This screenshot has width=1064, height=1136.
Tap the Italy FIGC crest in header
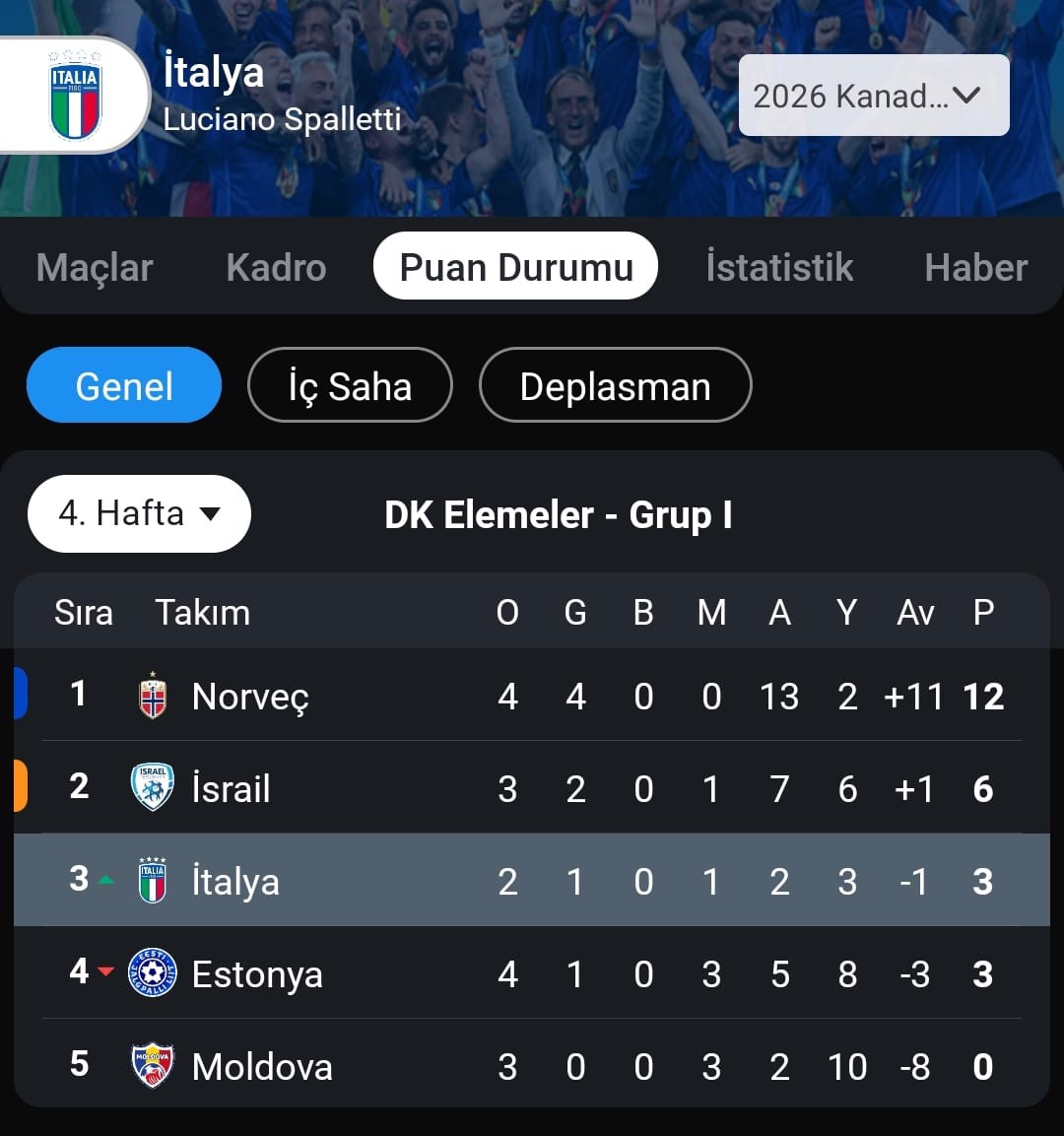[75, 95]
